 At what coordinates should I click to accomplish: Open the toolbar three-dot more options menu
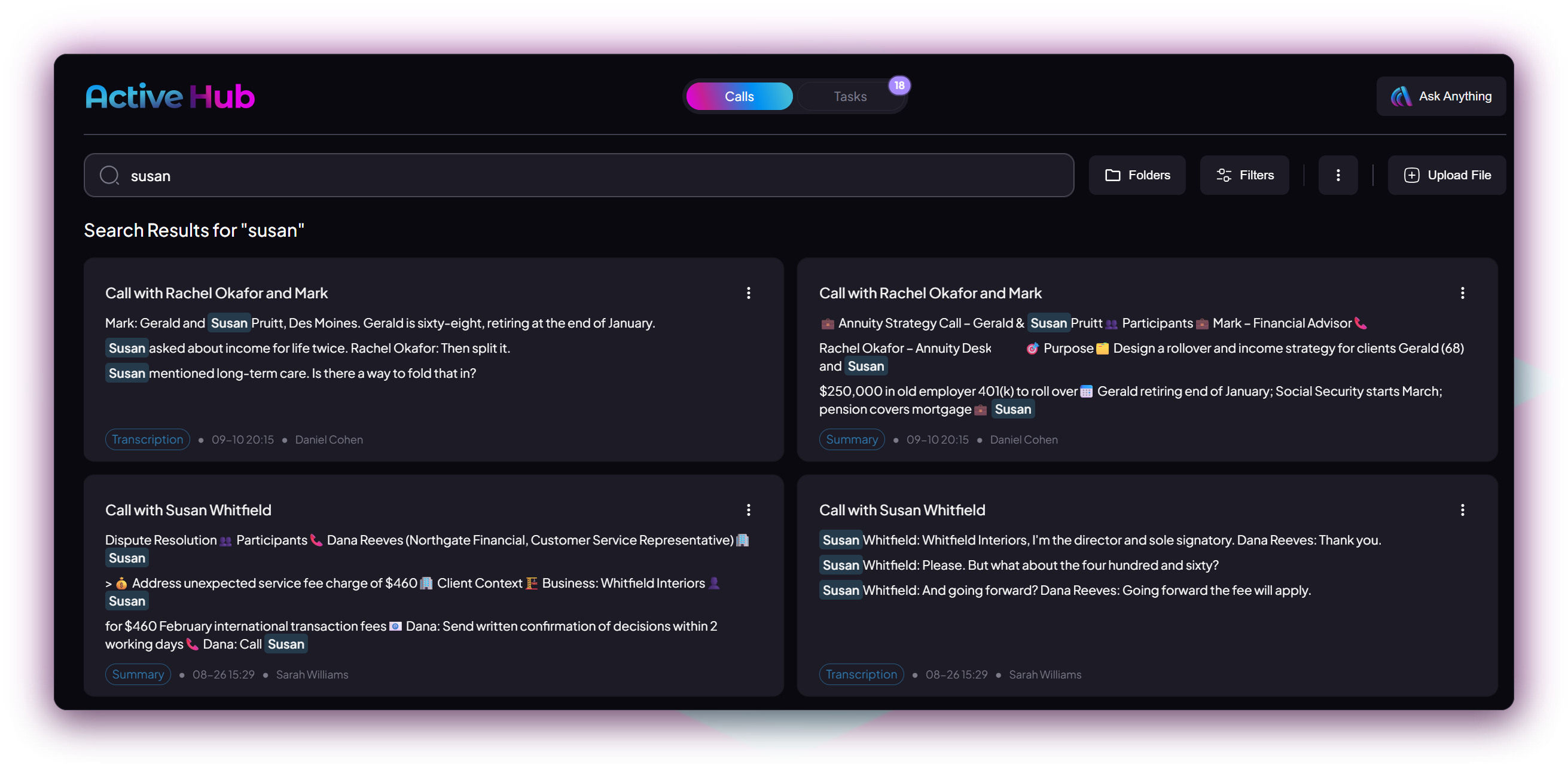click(x=1338, y=175)
